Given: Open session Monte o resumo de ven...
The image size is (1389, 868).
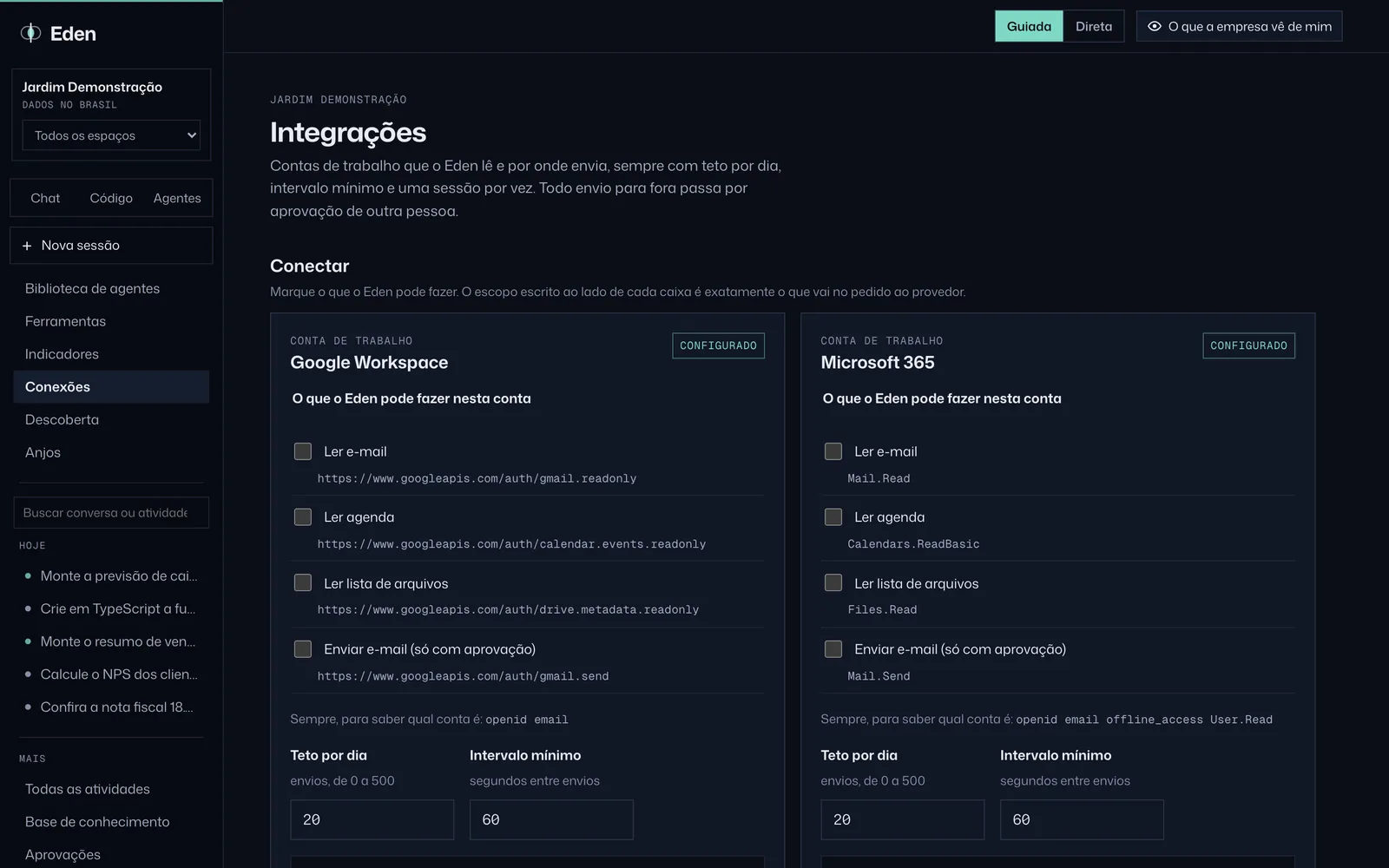Looking at the screenshot, I should pyautogui.click(x=111, y=641).
